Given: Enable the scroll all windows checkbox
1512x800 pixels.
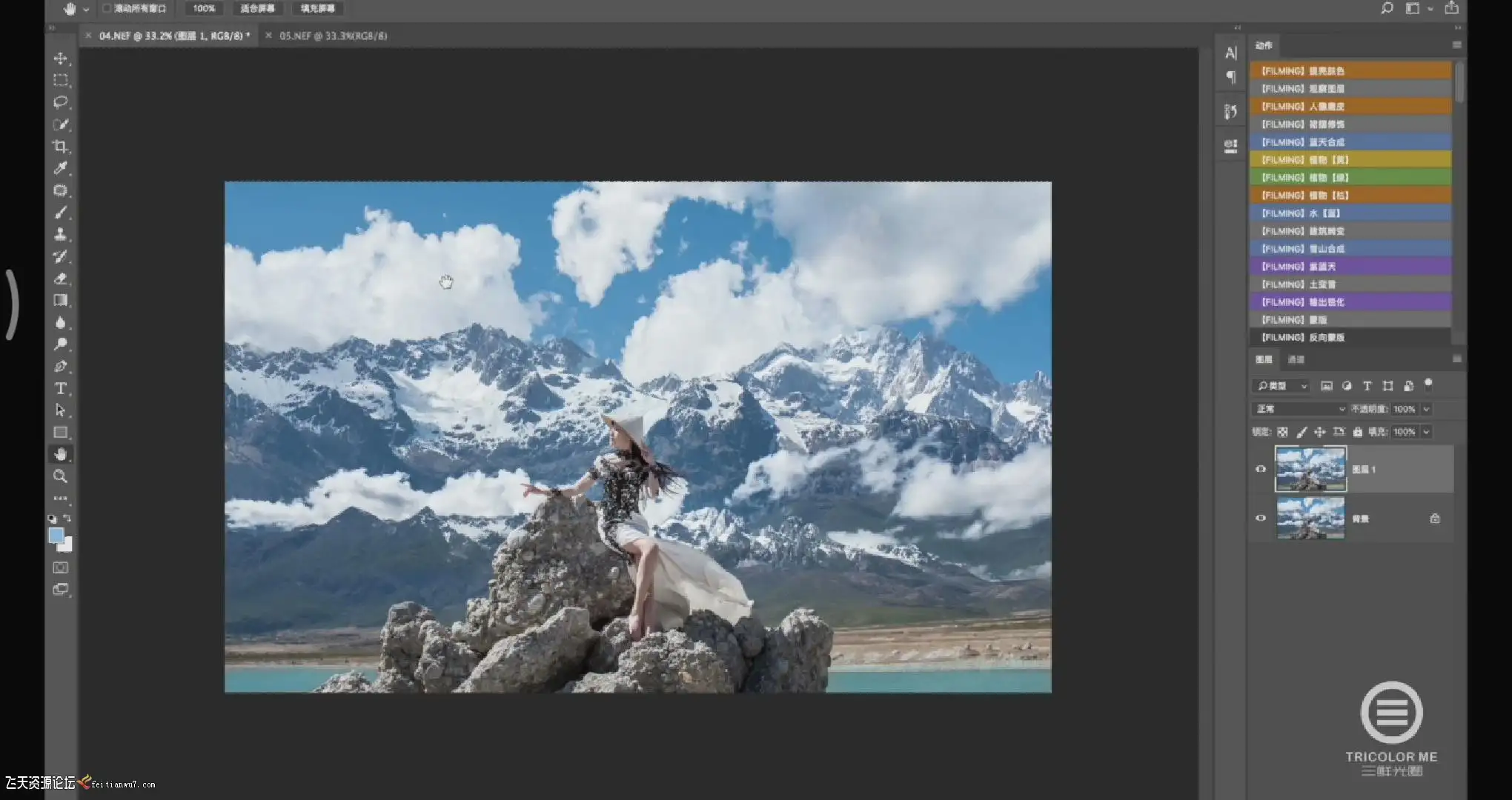Looking at the screenshot, I should (107, 9).
